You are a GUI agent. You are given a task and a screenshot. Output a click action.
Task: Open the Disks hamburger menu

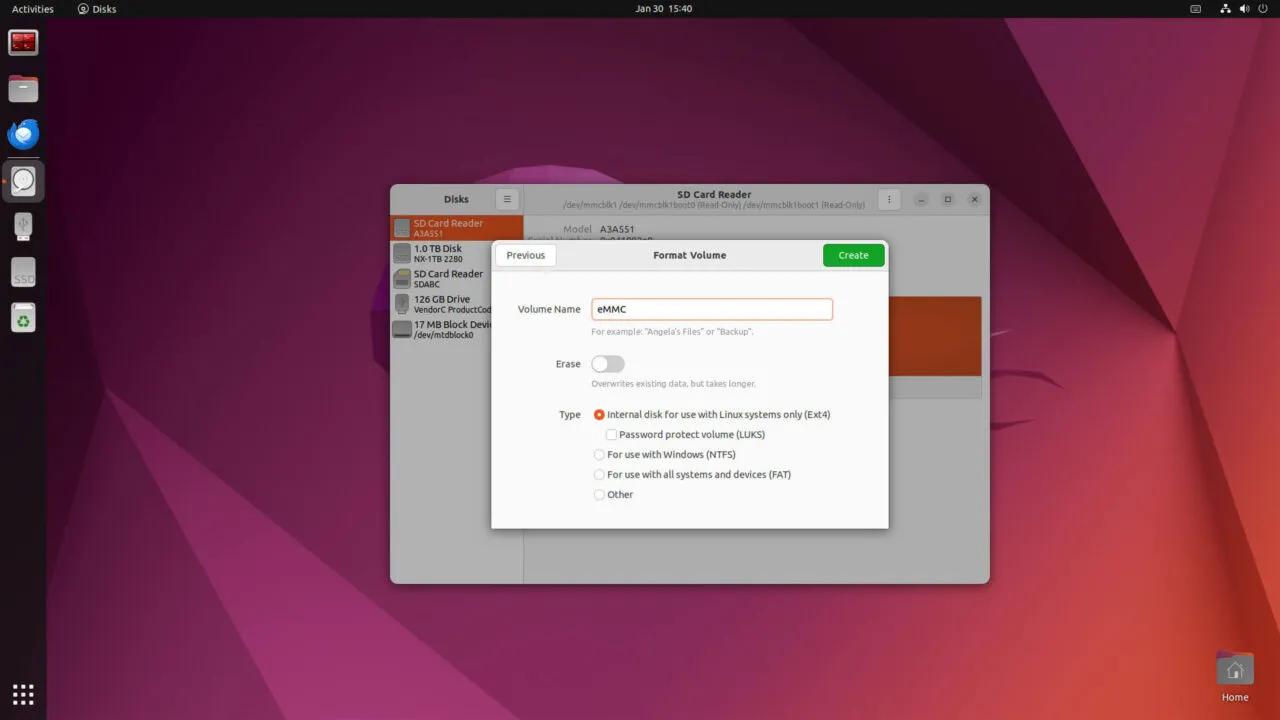(507, 199)
